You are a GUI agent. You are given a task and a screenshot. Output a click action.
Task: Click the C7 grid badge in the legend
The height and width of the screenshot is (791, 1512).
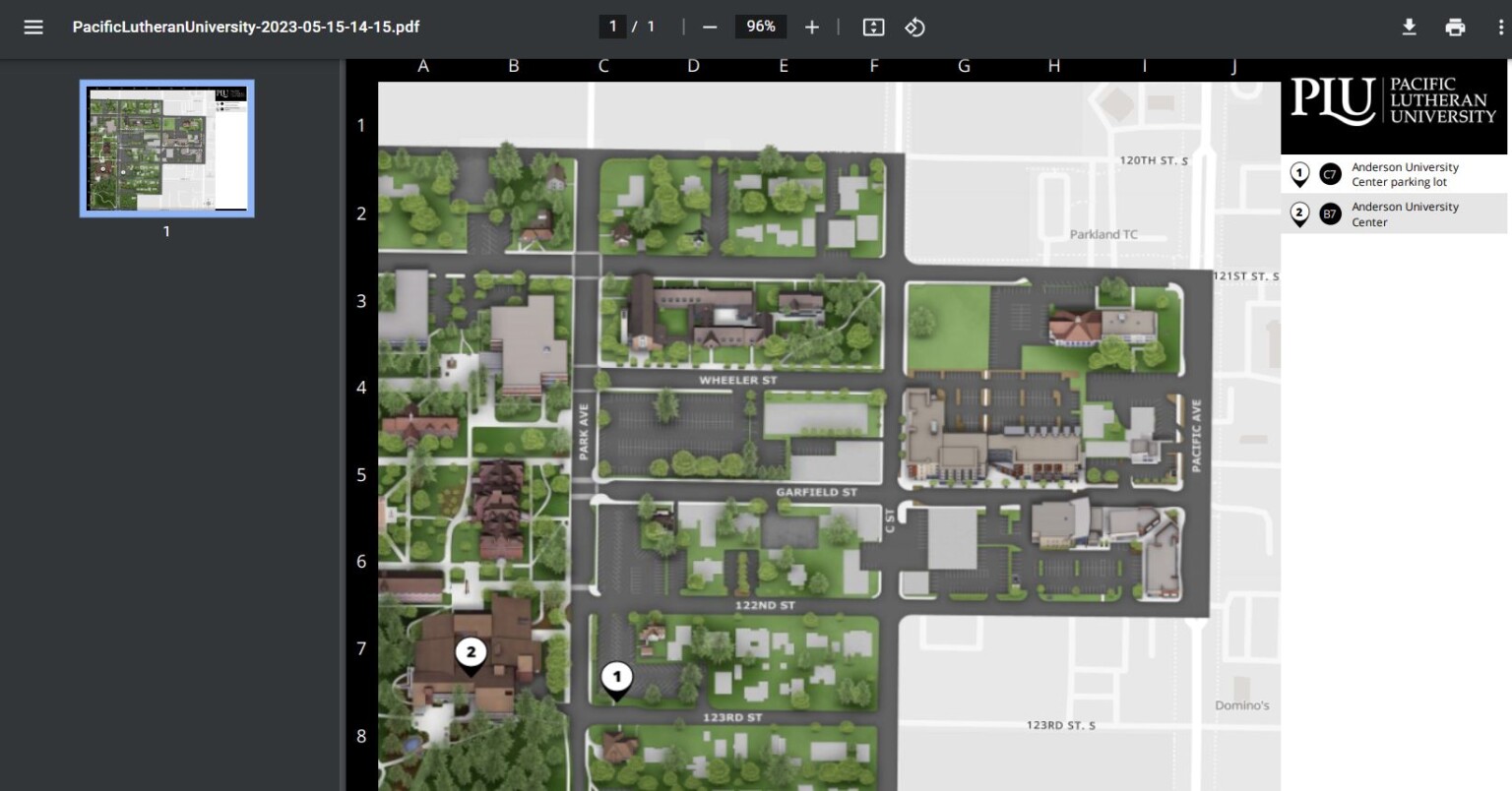(1330, 174)
